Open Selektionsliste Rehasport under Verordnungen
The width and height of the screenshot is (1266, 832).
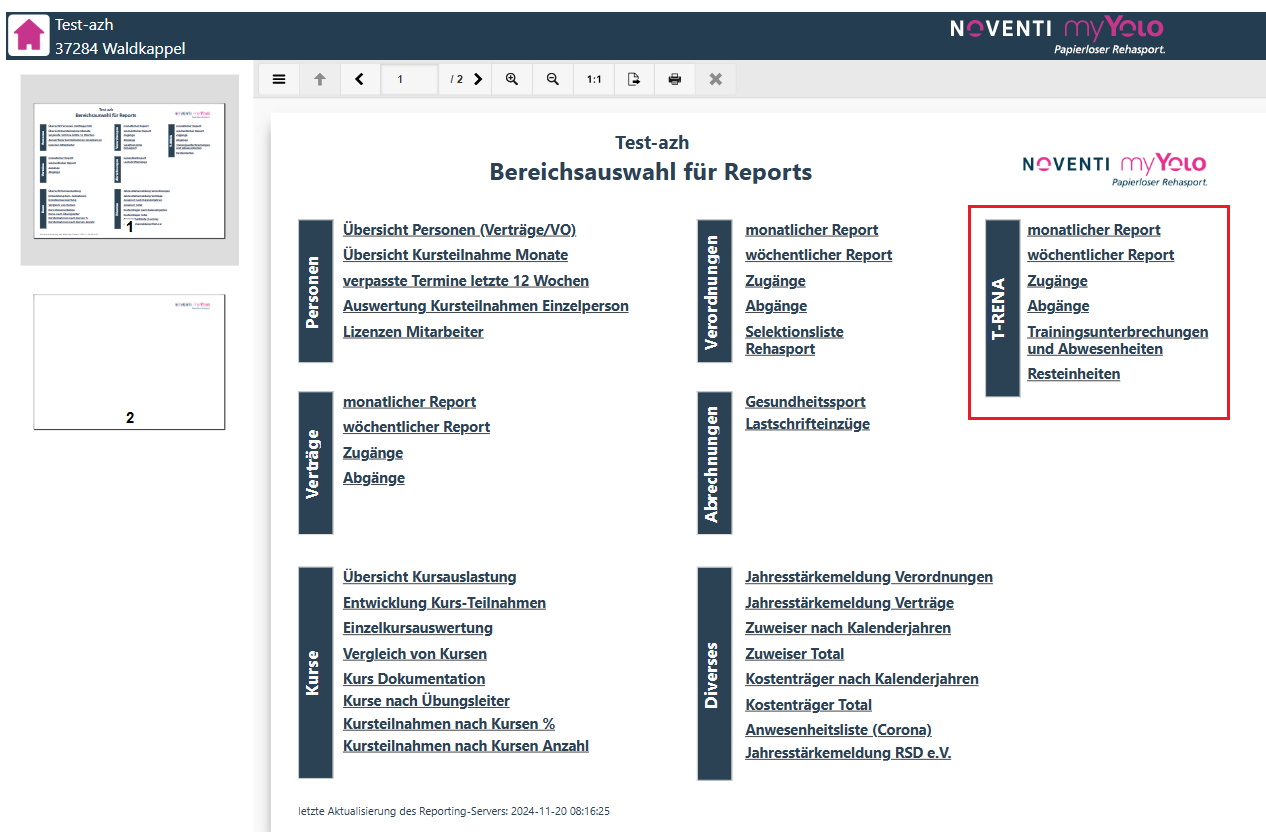[x=794, y=340]
